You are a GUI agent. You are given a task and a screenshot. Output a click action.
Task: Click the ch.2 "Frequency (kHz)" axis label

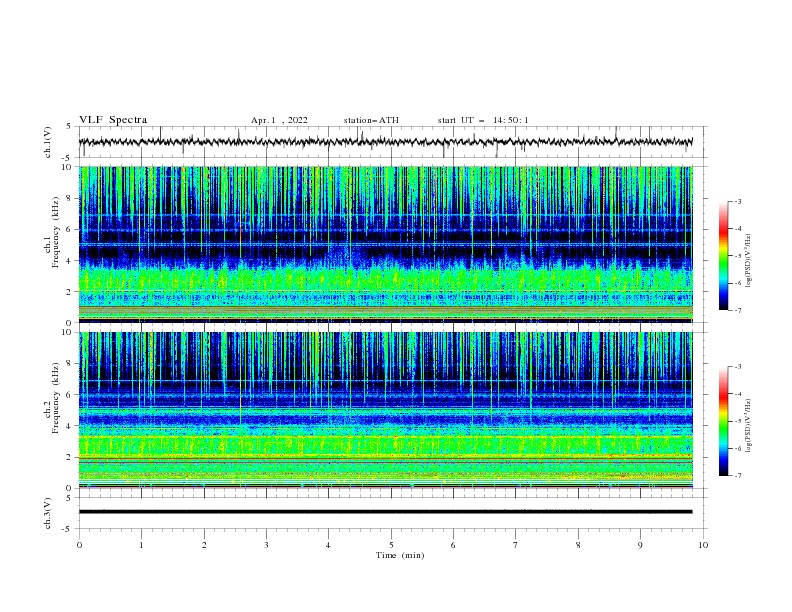[x=56, y=398]
